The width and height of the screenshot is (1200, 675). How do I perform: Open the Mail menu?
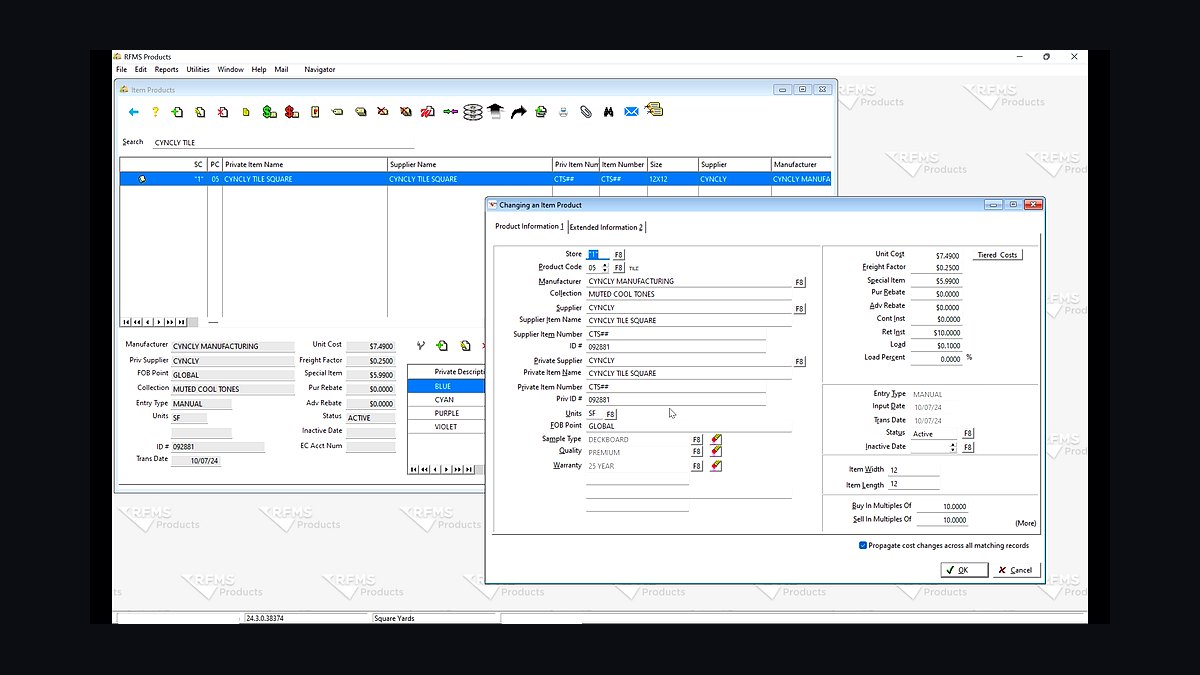coord(281,70)
